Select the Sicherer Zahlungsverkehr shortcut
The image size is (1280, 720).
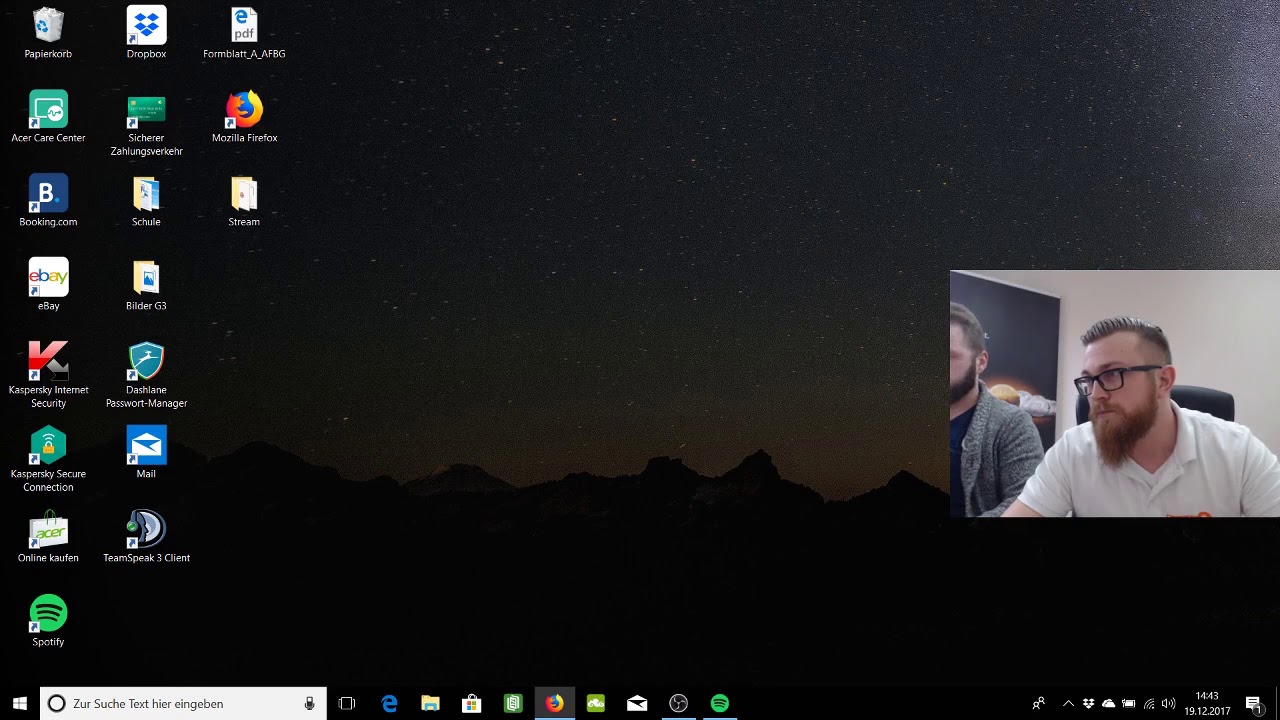[146, 124]
